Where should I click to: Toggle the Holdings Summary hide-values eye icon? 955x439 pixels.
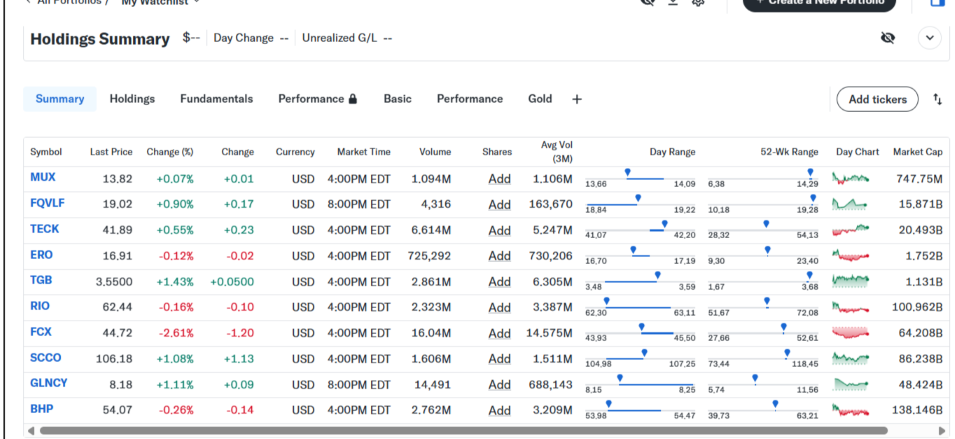pyautogui.click(x=887, y=38)
